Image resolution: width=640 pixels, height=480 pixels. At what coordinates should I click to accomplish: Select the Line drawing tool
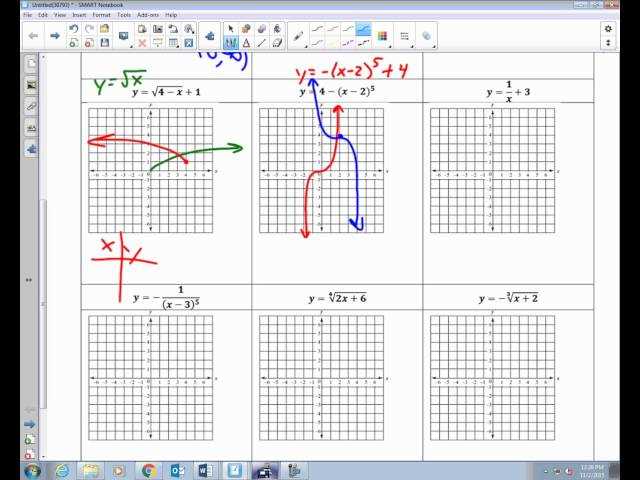pos(262,43)
